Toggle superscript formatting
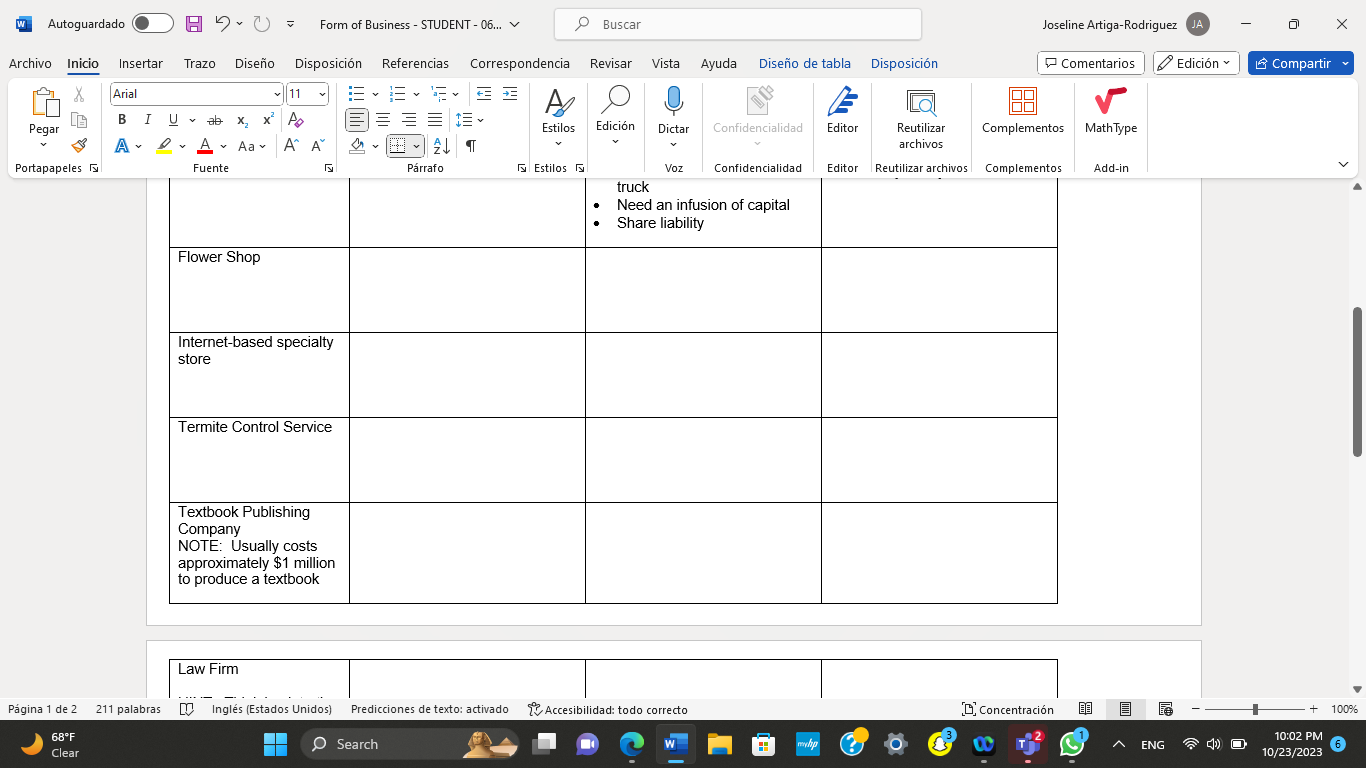 268,120
